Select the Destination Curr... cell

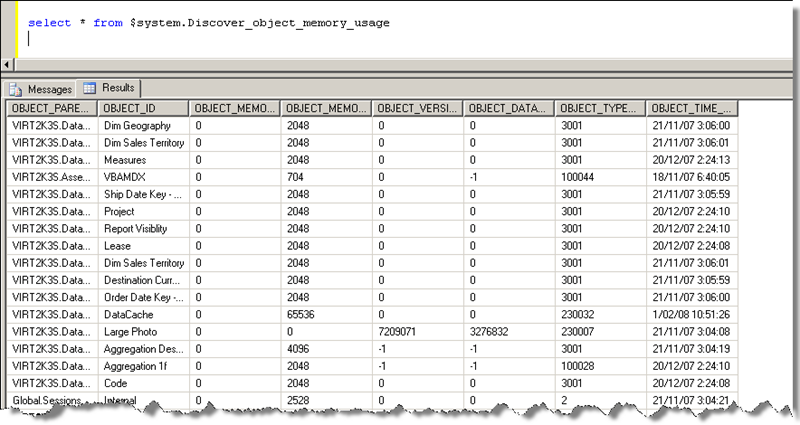143,280
